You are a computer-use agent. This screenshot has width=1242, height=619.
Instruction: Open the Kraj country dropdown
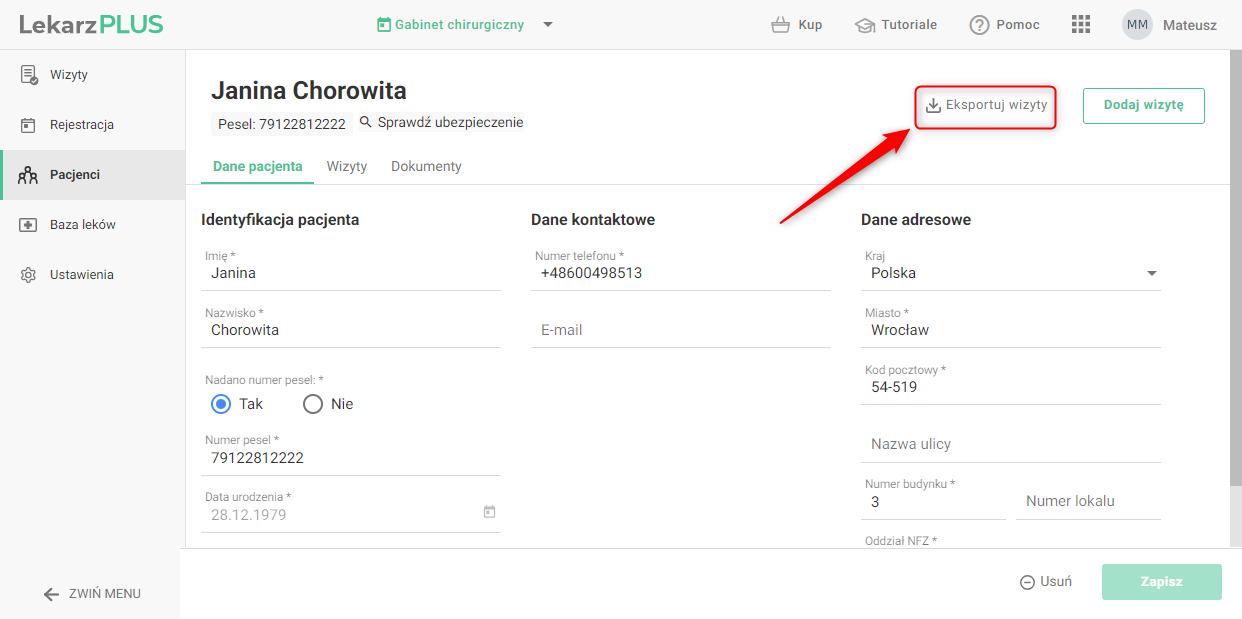(1151, 273)
